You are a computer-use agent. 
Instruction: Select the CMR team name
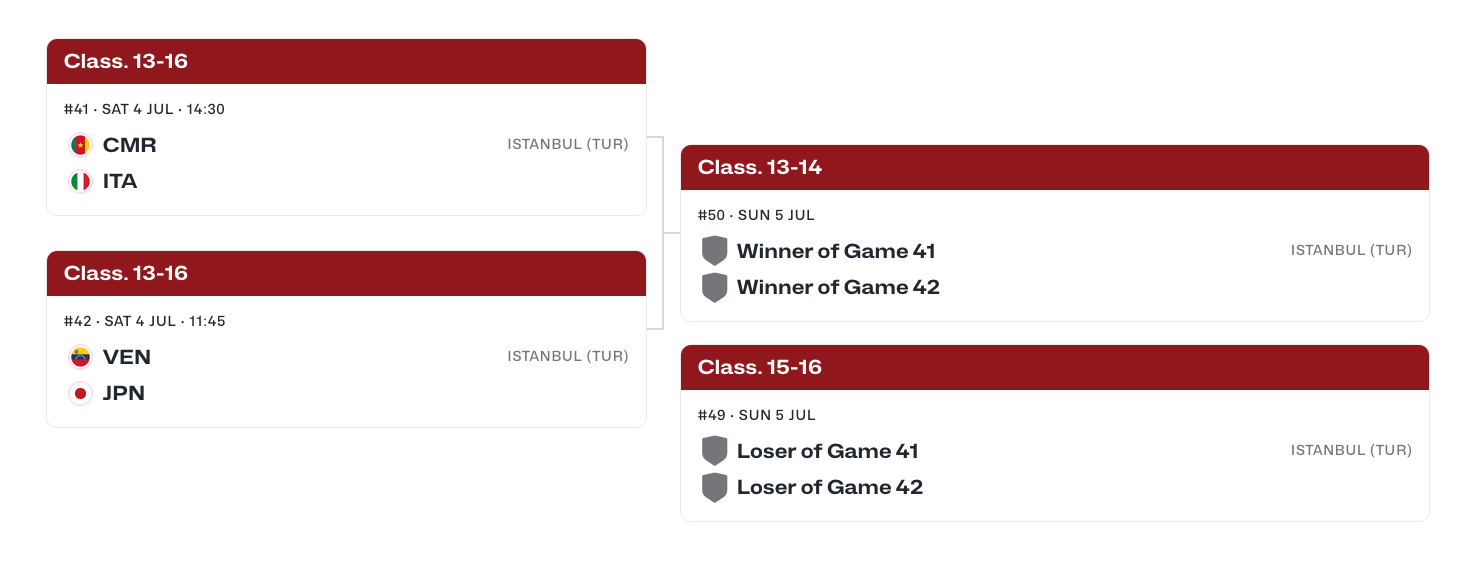[130, 145]
